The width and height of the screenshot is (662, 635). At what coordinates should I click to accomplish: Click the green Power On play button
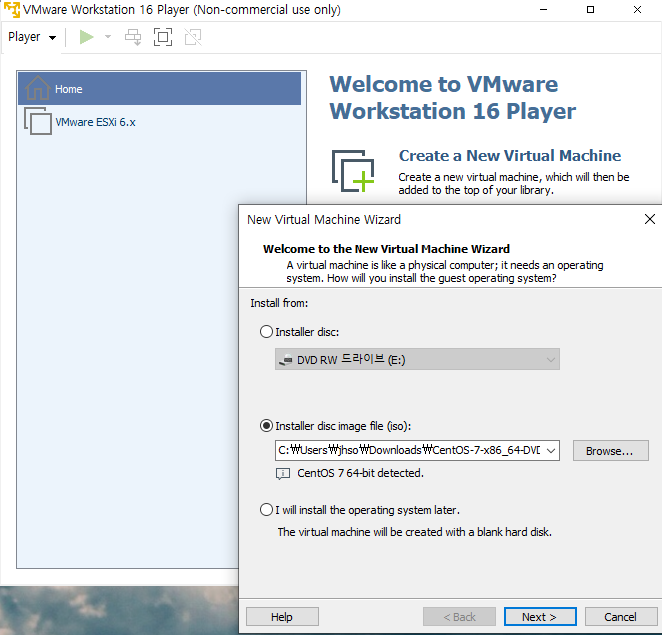[86, 37]
